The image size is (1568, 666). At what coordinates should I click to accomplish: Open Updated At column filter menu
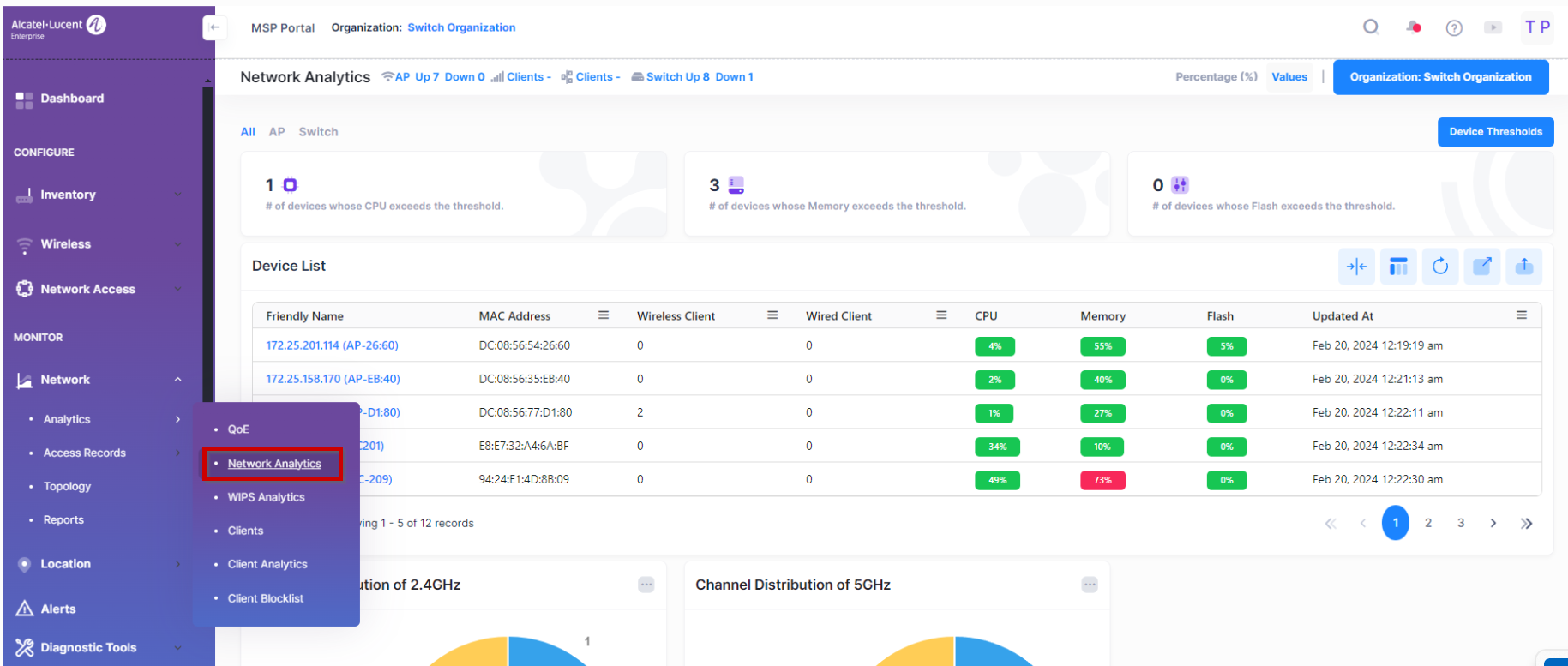[x=1522, y=315]
